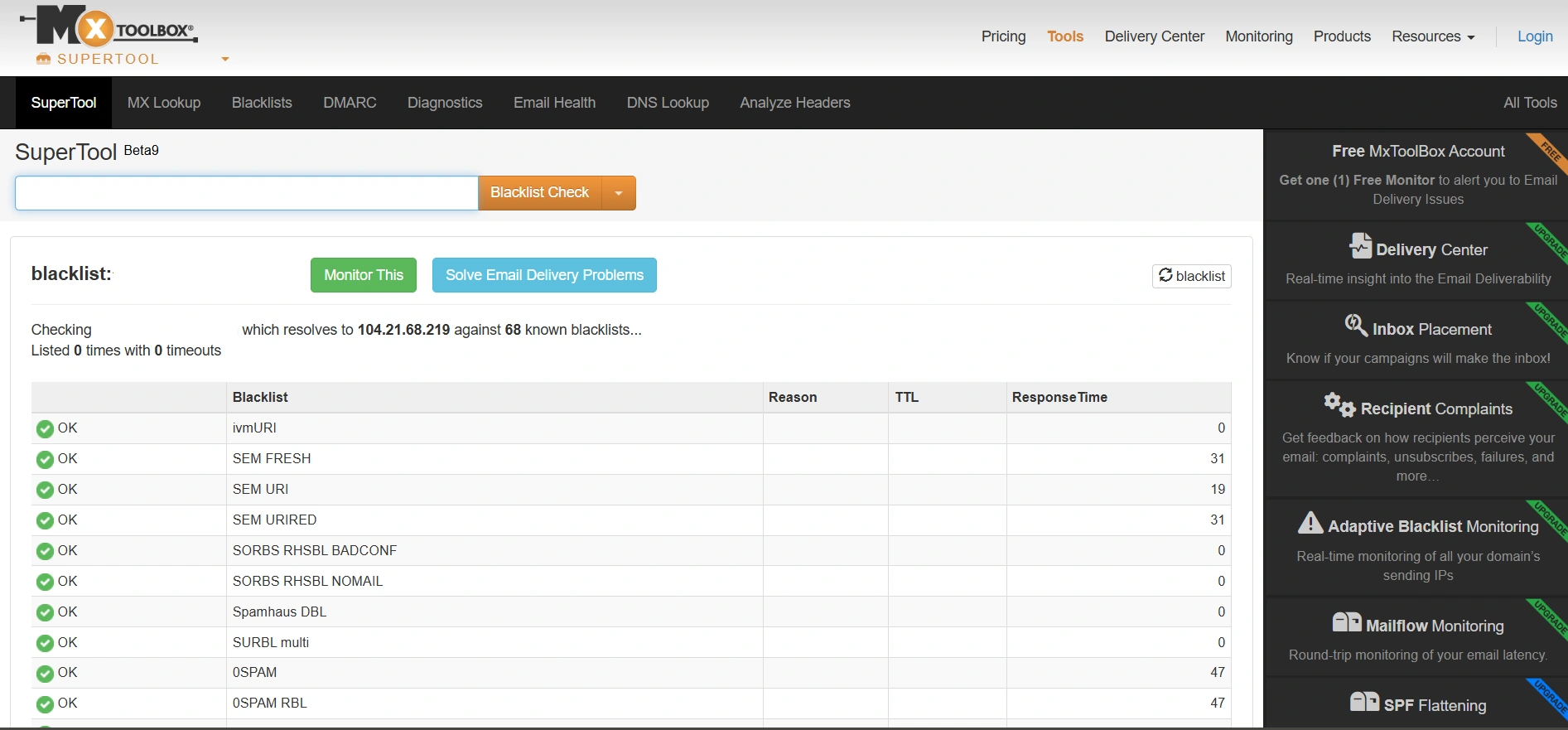
Task: Click the check icon in the 0SPAM row
Action: (x=45, y=674)
